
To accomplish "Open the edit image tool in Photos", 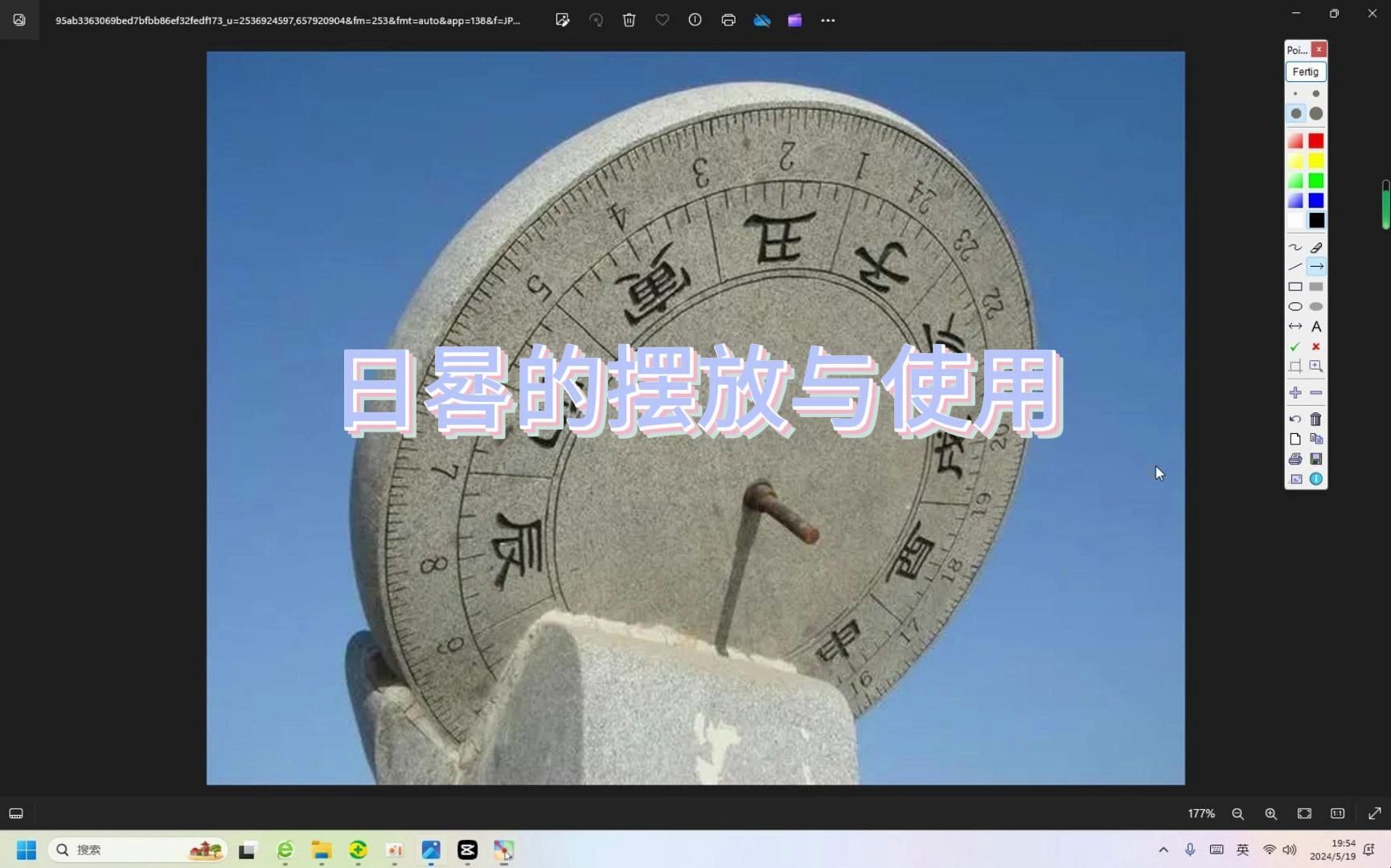I will (563, 20).
